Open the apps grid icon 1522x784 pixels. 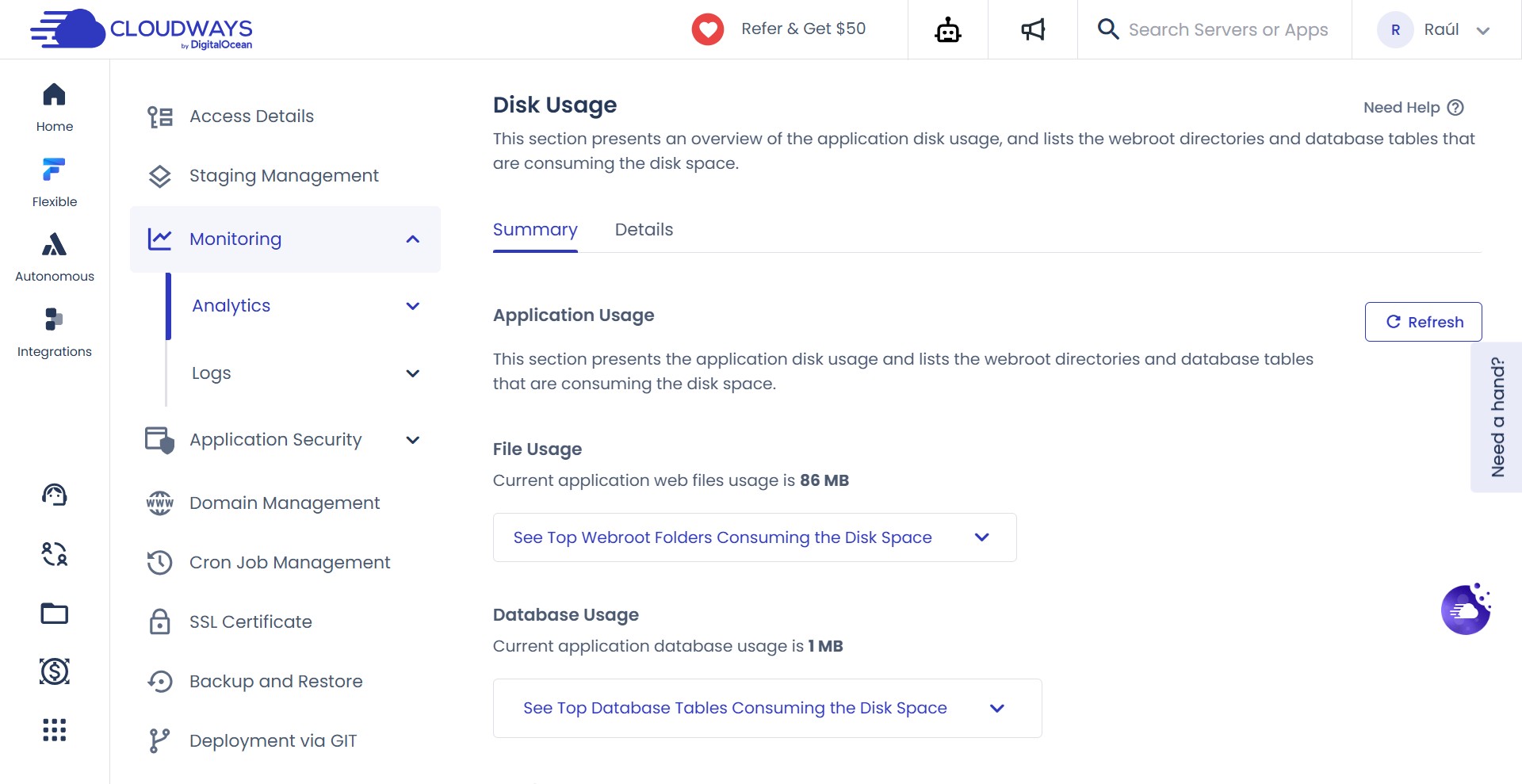54,729
